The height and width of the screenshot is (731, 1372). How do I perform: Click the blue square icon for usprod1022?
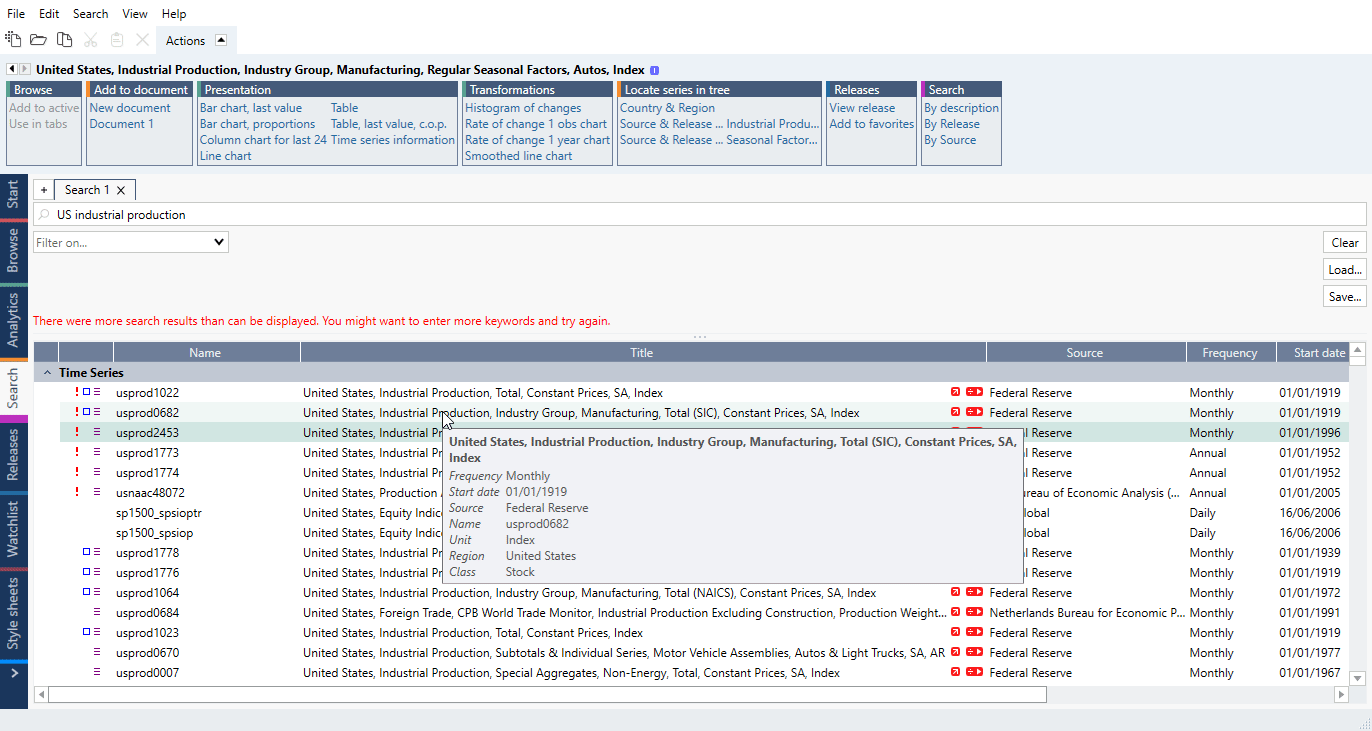(86, 392)
